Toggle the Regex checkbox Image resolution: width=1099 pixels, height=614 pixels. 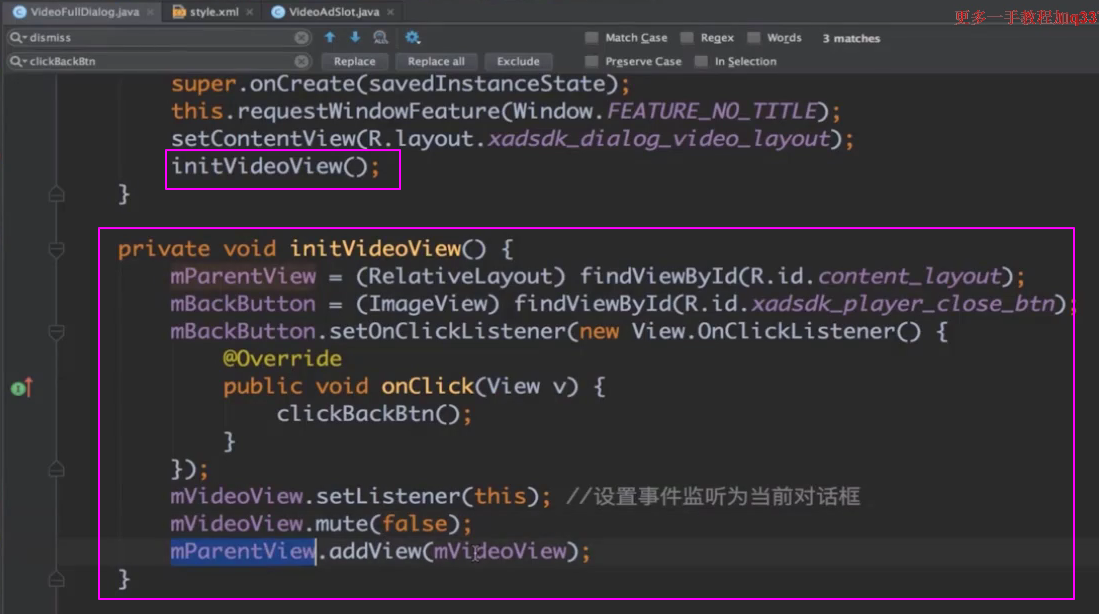[687, 38]
